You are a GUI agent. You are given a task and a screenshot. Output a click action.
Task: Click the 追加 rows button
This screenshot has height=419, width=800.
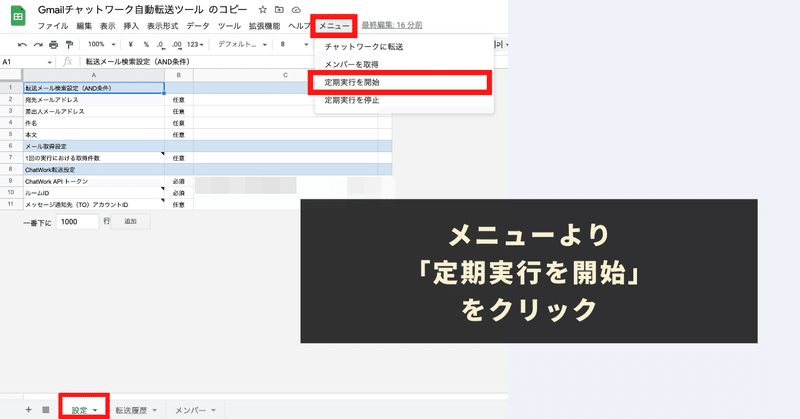pyautogui.click(x=131, y=221)
